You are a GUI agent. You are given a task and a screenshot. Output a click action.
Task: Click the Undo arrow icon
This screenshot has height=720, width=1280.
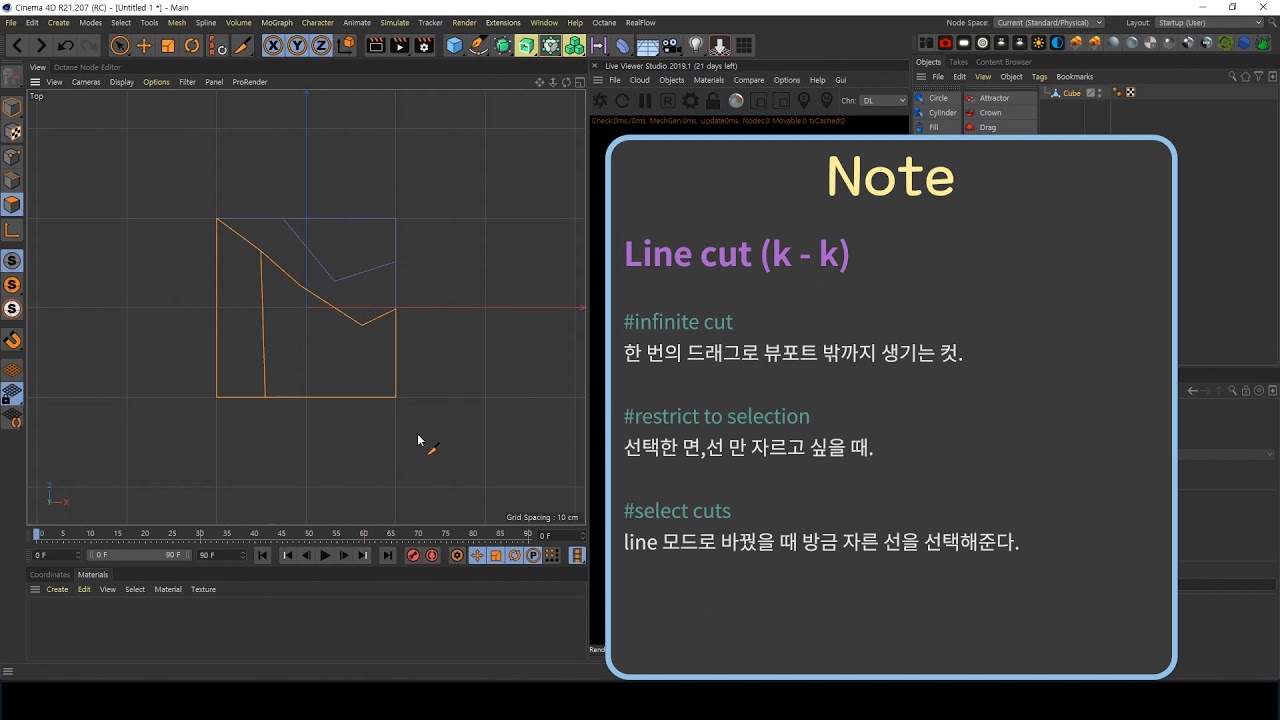(x=66, y=45)
